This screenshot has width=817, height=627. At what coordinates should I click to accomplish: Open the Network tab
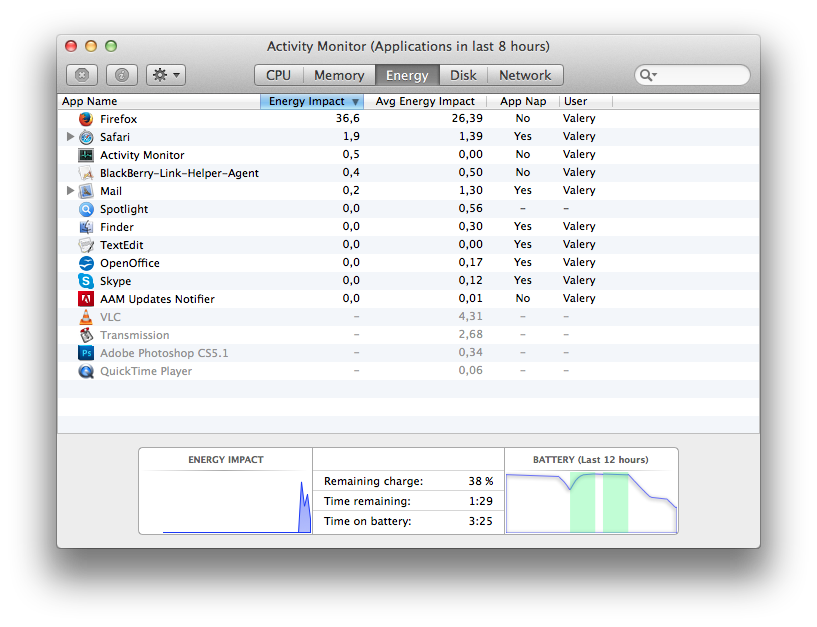525,75
